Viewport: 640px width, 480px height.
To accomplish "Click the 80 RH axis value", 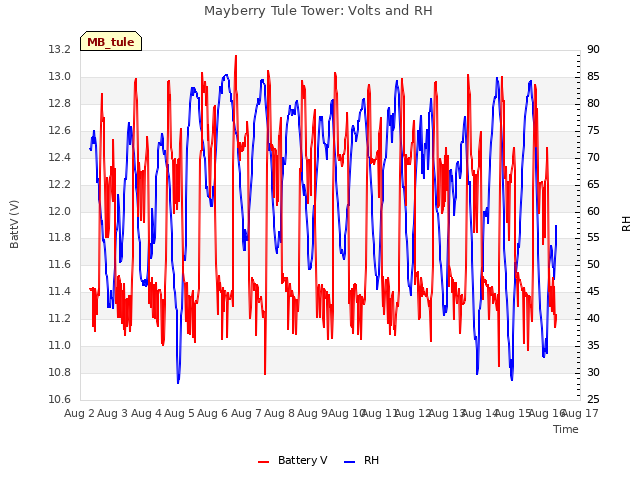I will (593, 103).
